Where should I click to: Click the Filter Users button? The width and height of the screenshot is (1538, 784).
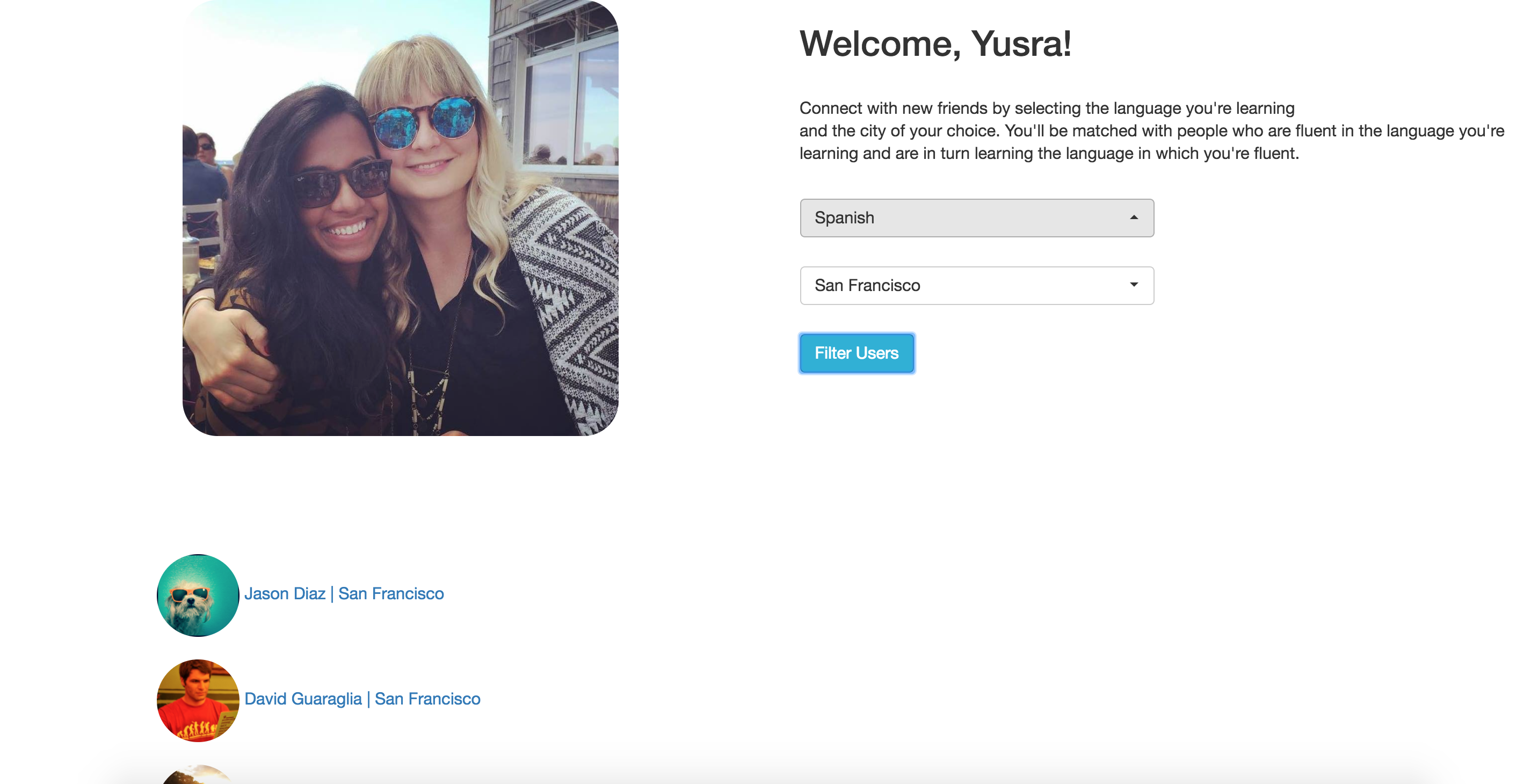pos(857,353)
